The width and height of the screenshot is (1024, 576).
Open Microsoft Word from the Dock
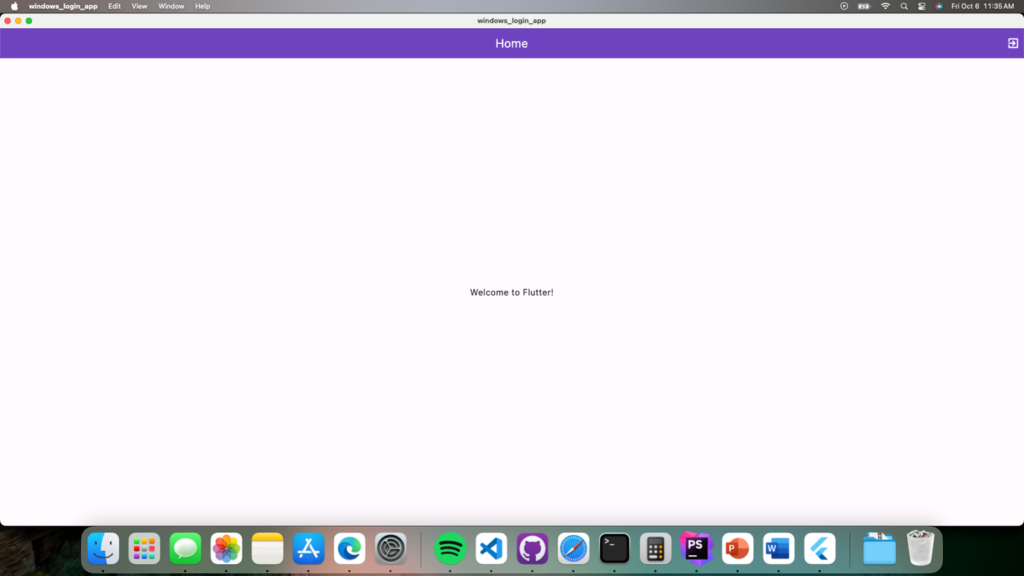pos(777,548)
